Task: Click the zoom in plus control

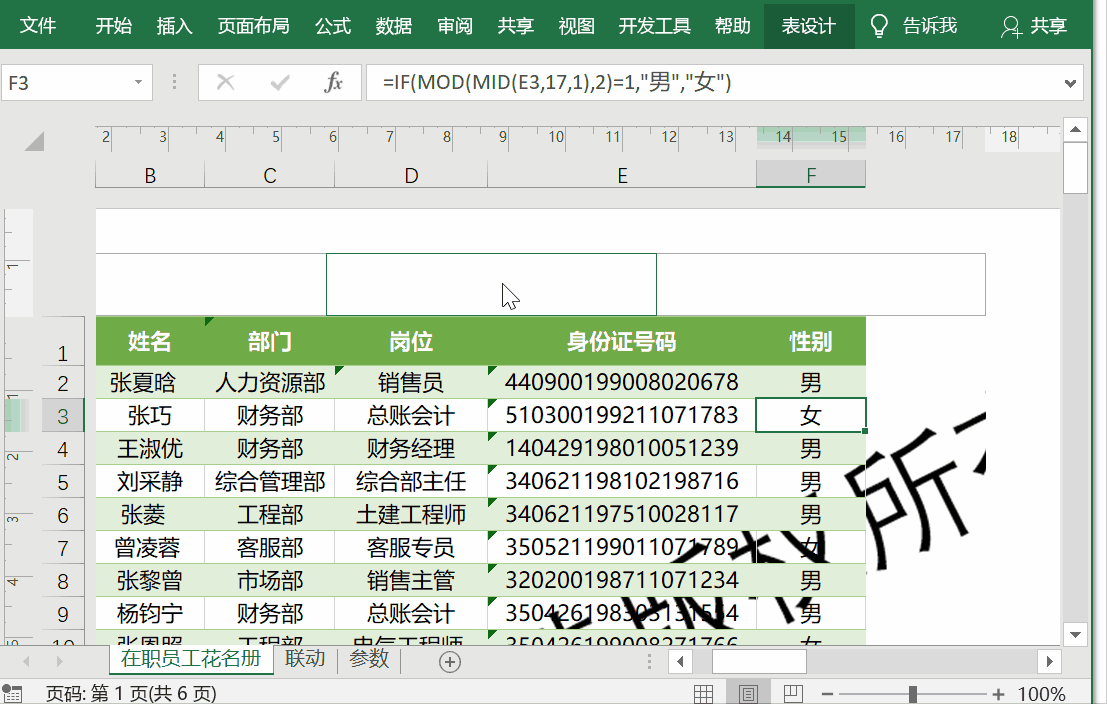Action: click(x=997, y=692)
